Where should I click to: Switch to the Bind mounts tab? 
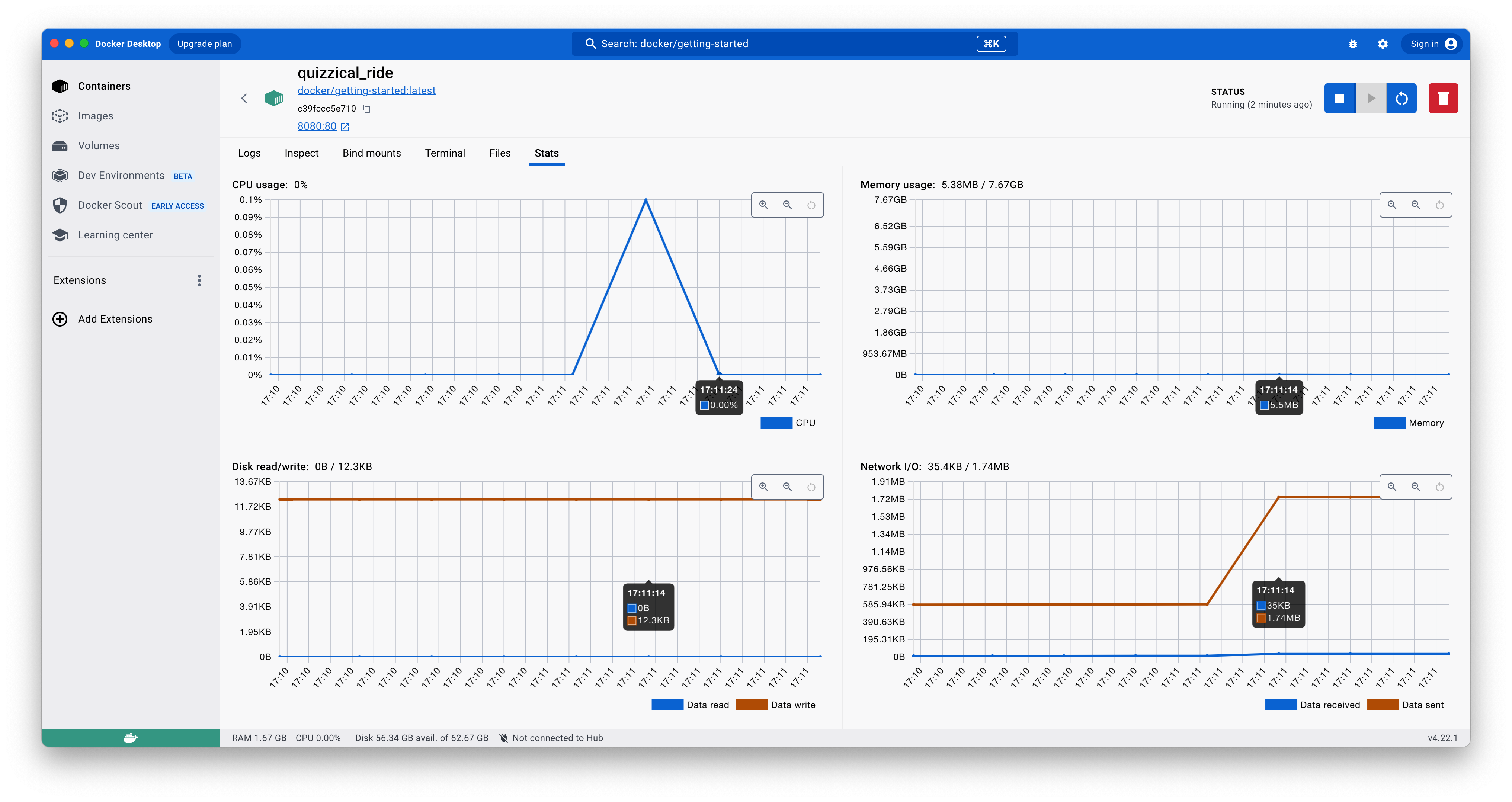click(372, 153)
